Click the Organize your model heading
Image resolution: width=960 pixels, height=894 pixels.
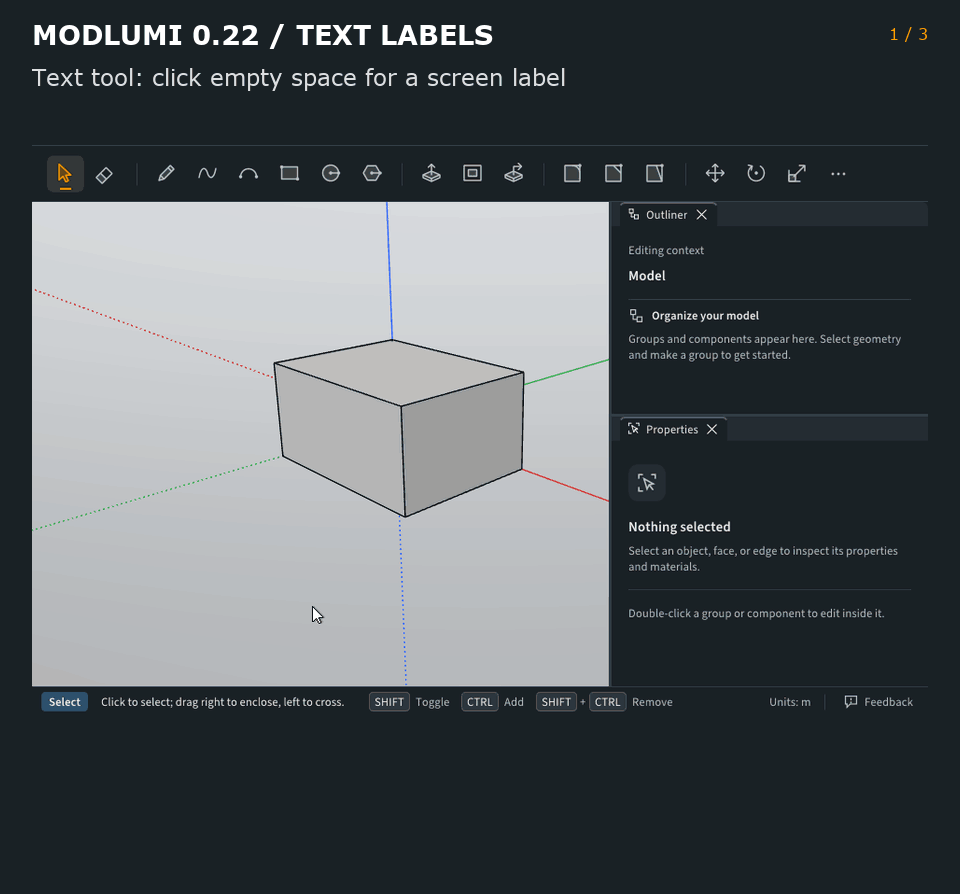point(705,316)
